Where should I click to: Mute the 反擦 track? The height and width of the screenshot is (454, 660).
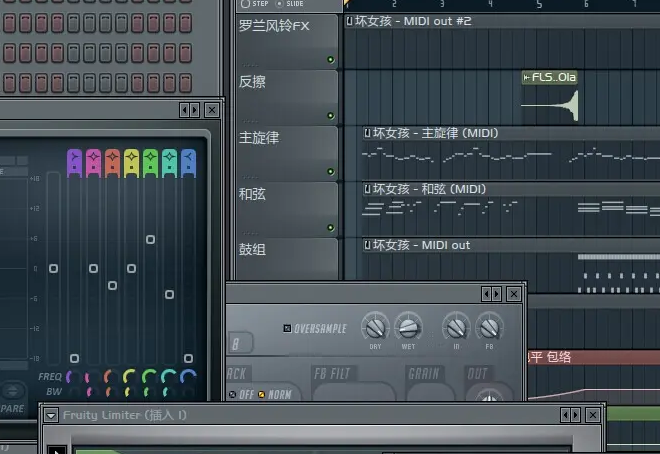click(x=330, y=116)
